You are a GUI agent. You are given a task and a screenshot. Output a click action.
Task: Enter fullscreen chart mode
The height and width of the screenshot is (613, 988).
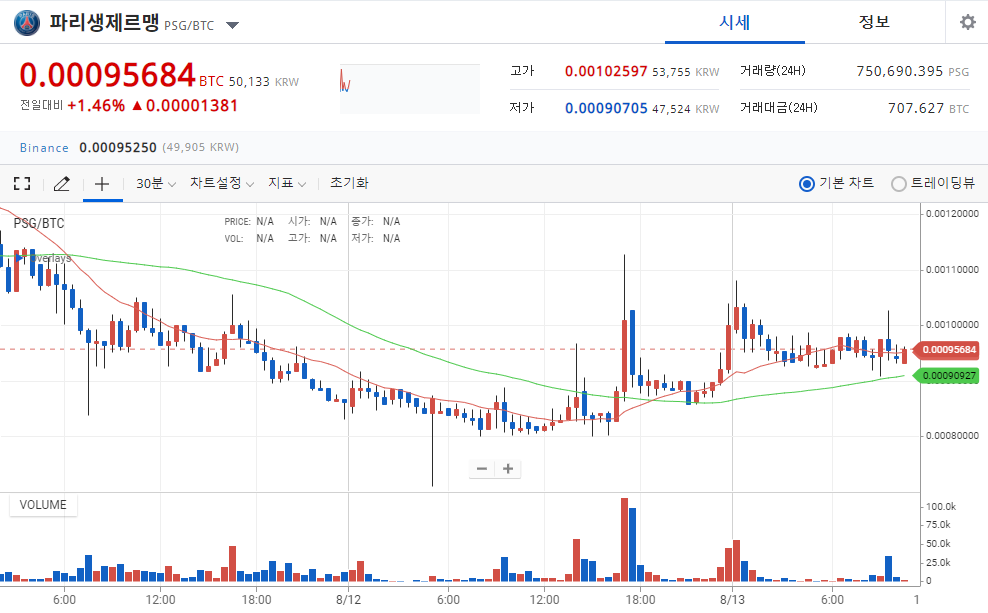pos(21,183)
